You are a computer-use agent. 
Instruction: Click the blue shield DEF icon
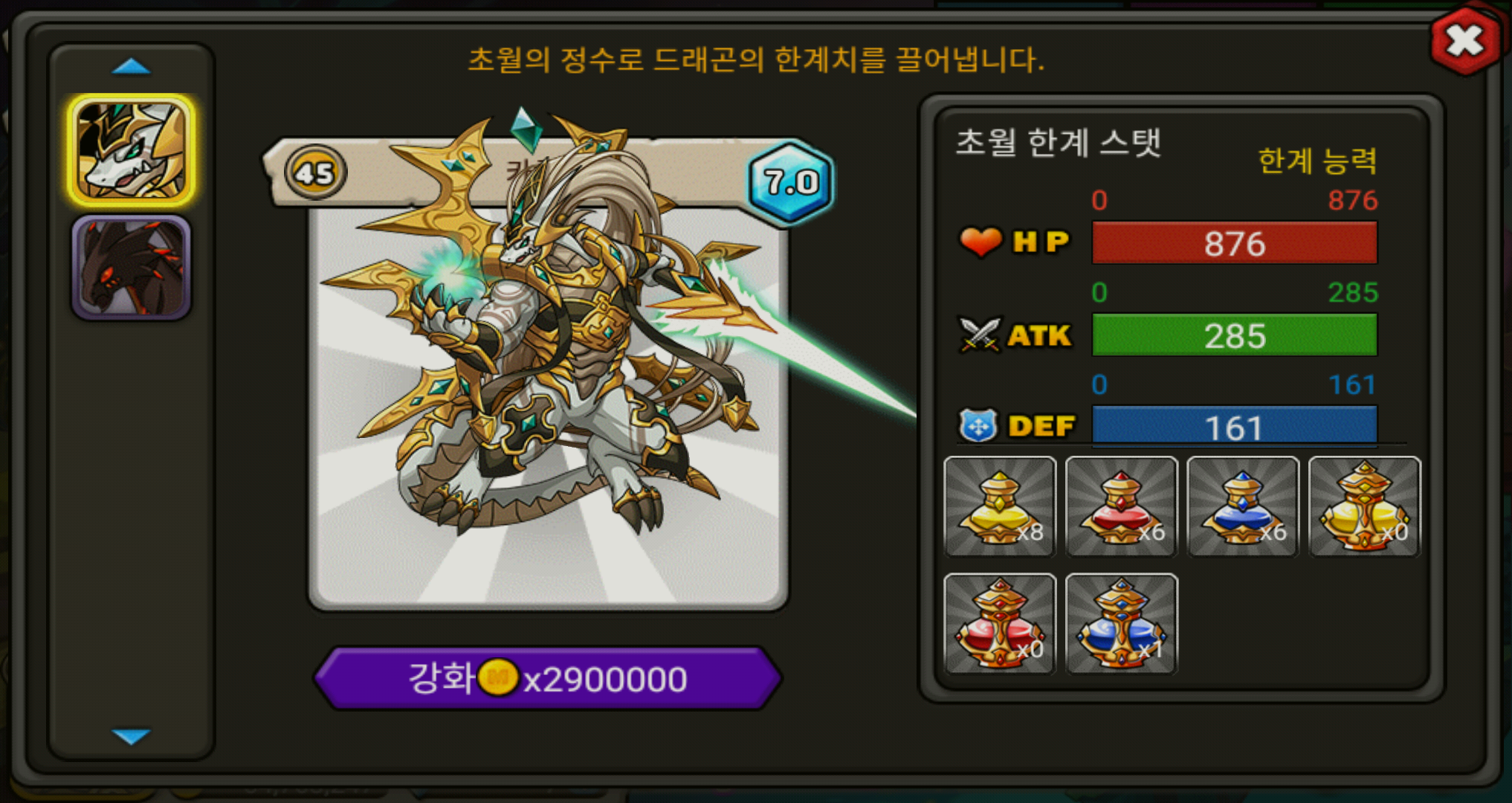pos(978,426)
